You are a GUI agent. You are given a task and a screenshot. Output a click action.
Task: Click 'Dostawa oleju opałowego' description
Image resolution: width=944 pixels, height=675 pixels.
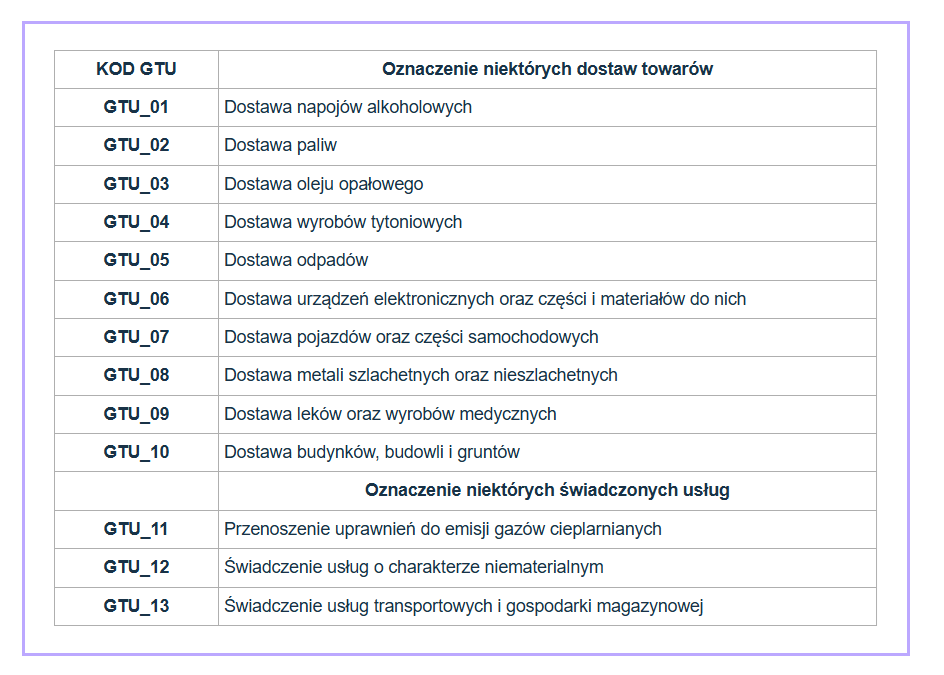coord(324,184)
